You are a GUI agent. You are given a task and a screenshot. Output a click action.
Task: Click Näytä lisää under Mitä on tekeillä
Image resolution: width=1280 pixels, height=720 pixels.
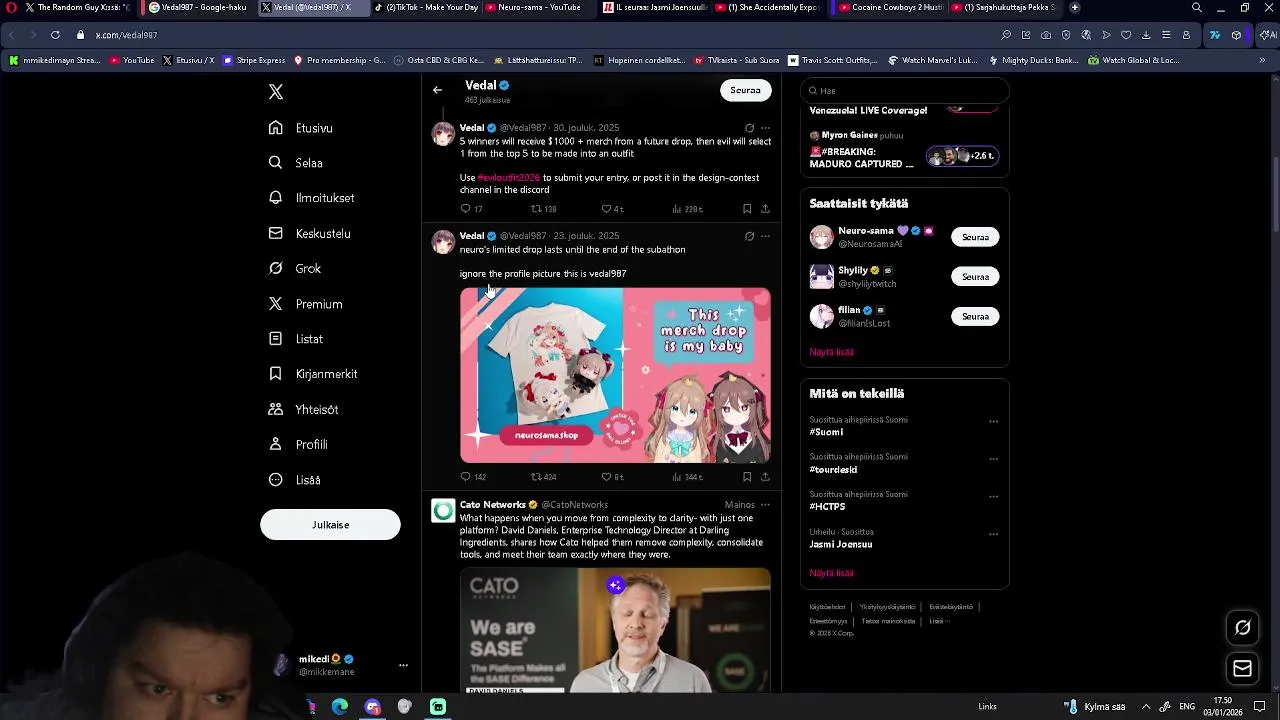pos(831,573)
